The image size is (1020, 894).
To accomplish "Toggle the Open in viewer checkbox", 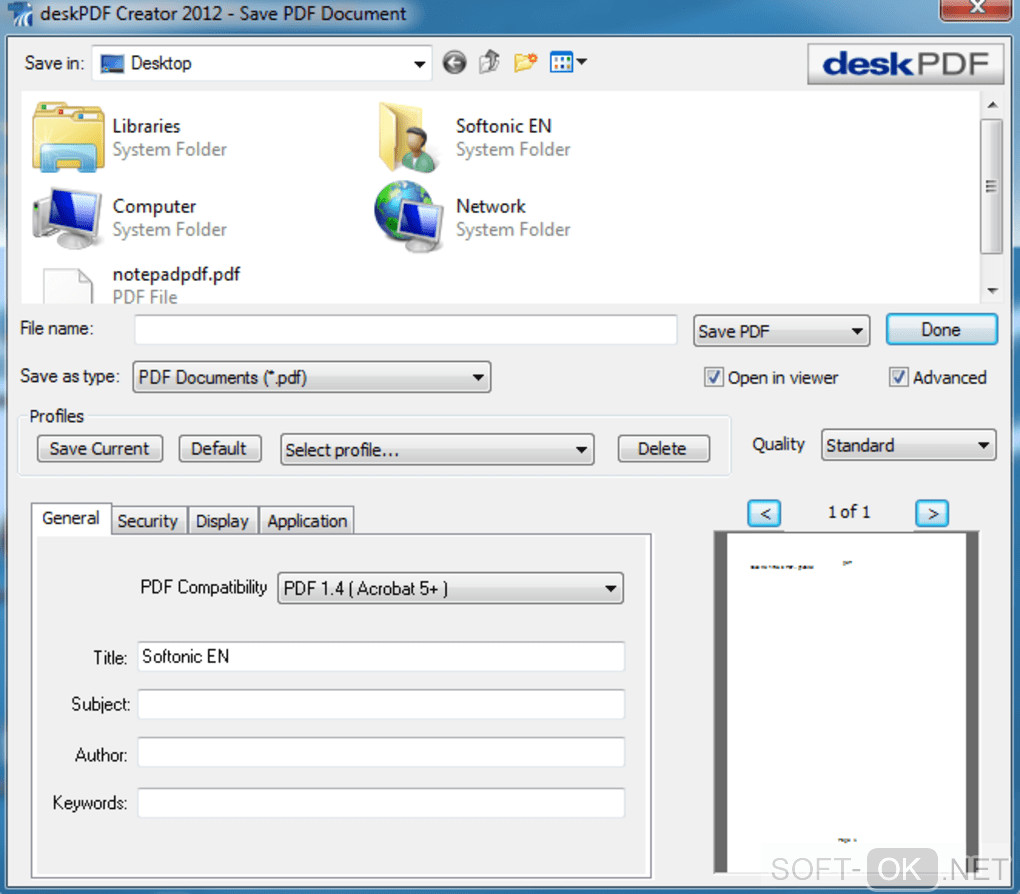I will coord(714,377).
